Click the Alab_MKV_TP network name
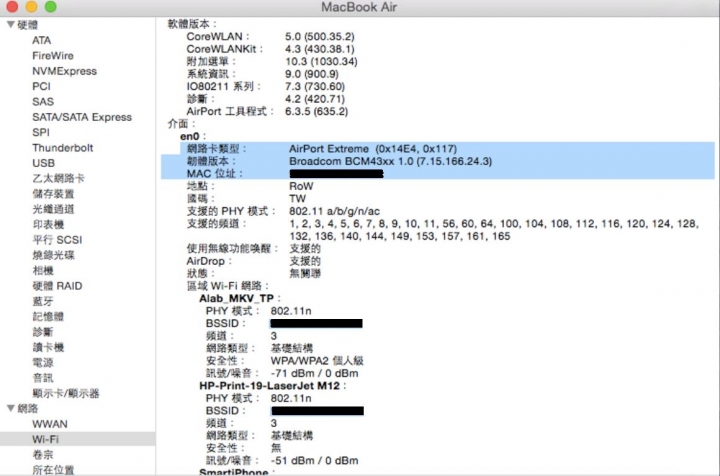 coord(236,298)
